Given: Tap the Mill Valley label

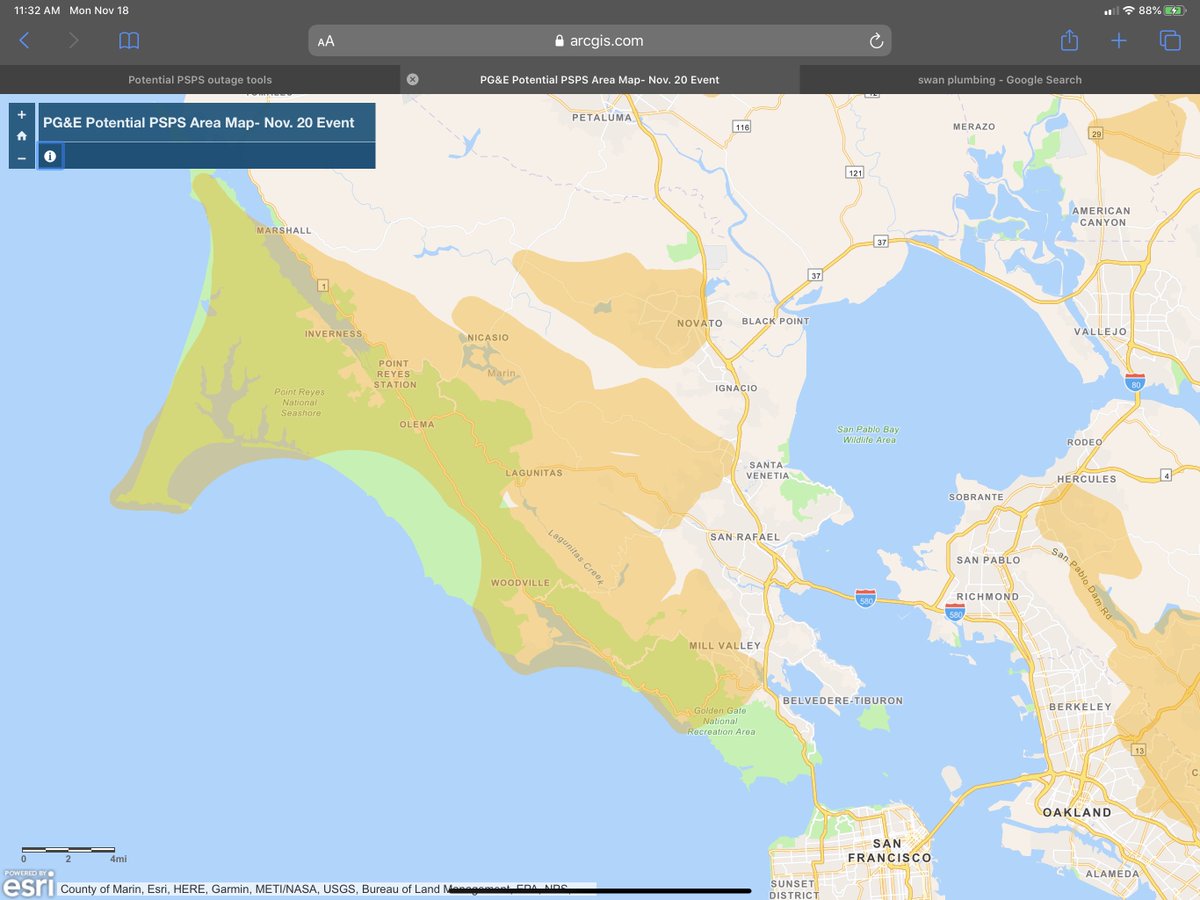Looking at the screenshot, I should pyautogui.click(x=725, y=646).
